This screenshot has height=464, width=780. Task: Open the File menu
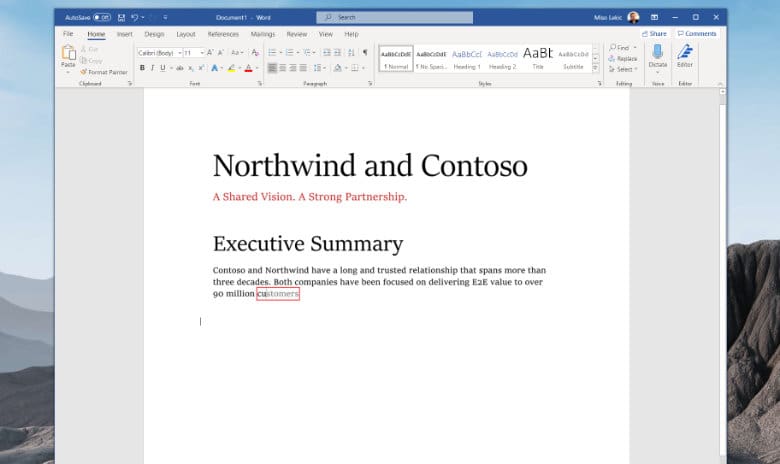pos(68,34)
